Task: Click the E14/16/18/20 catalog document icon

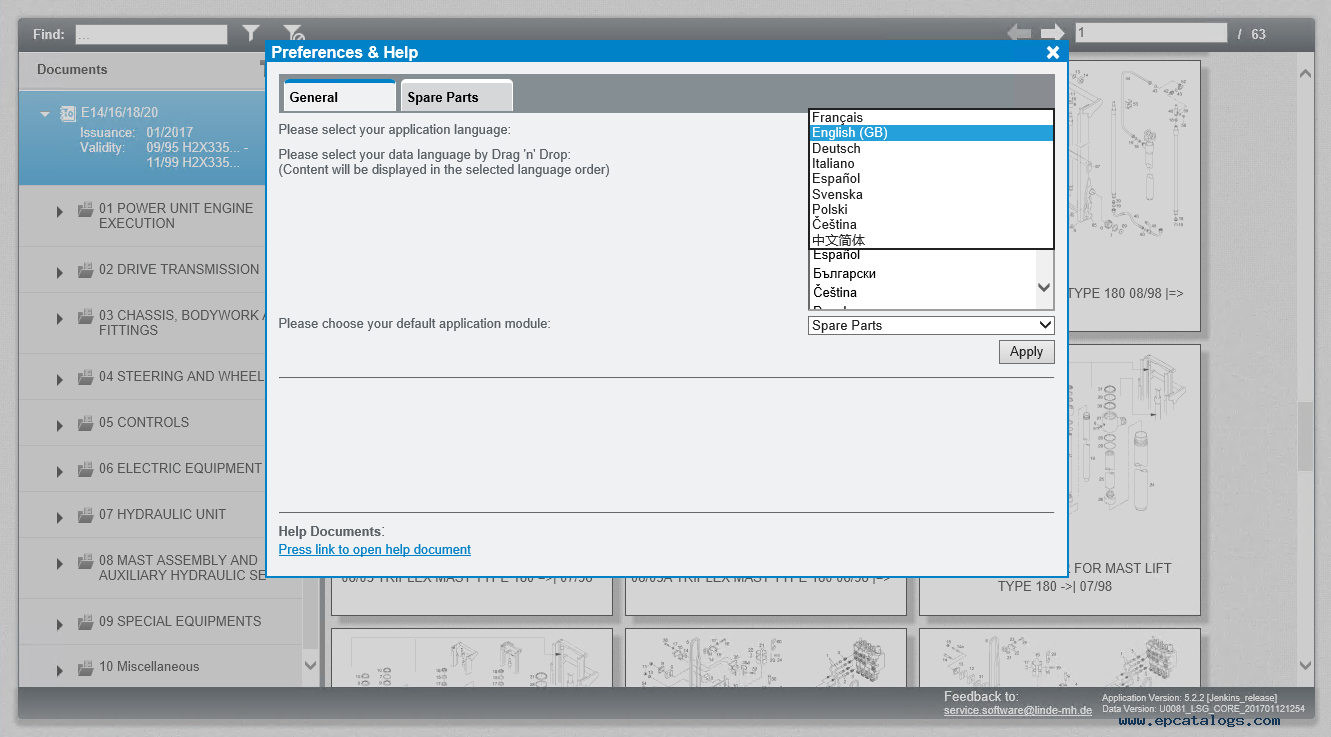Action: pos(68,113)
